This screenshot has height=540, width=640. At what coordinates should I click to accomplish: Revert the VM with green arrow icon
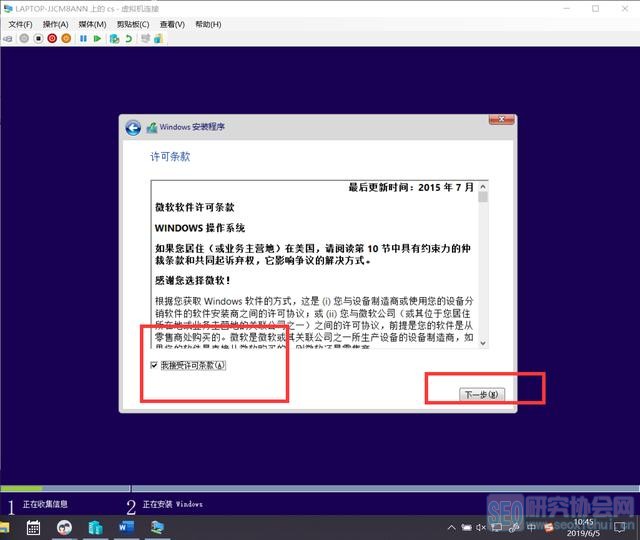coord(129,38)
